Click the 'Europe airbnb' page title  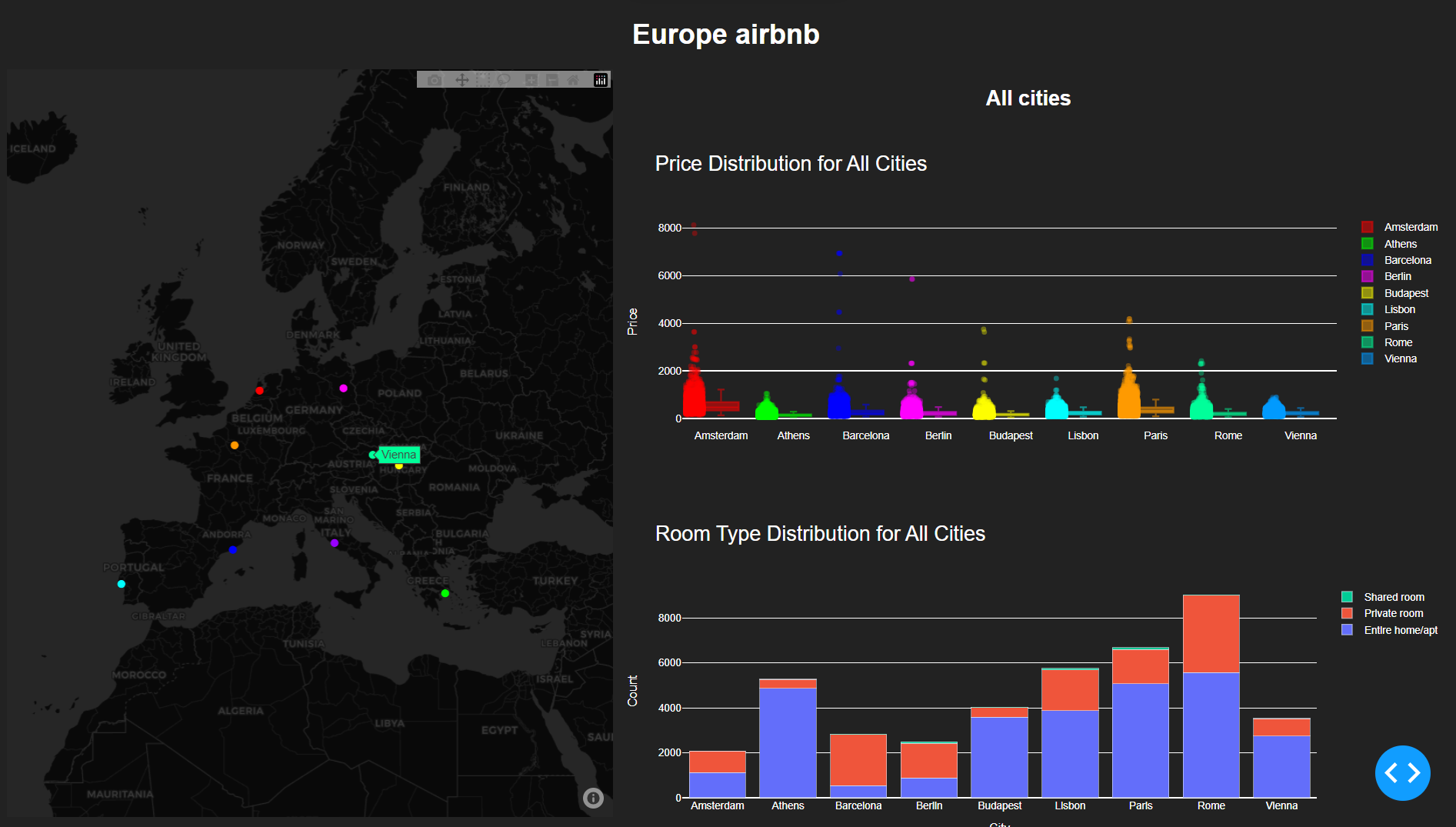[726, 34]
